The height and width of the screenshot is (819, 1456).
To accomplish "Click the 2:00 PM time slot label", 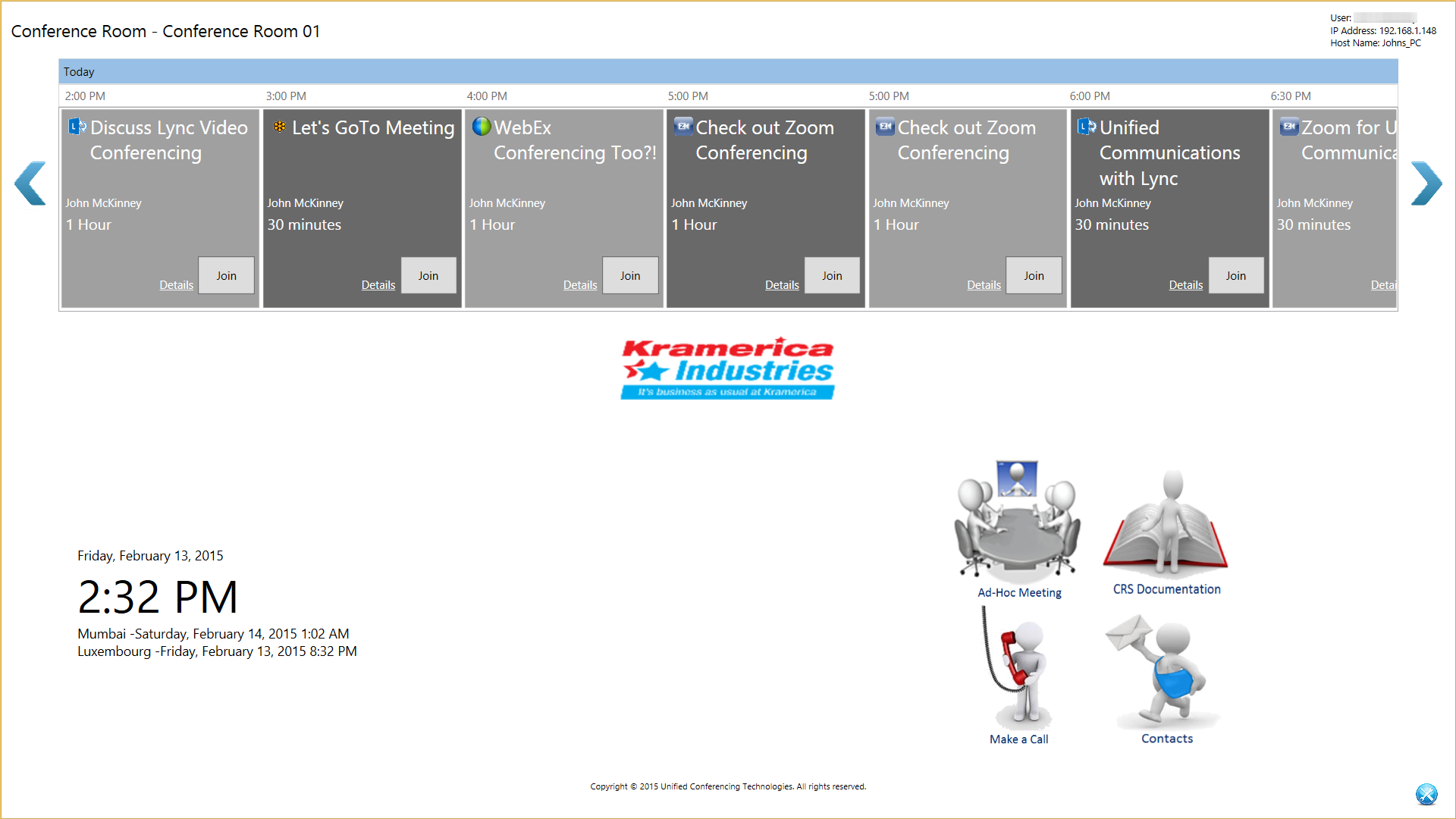I will 85,96.
